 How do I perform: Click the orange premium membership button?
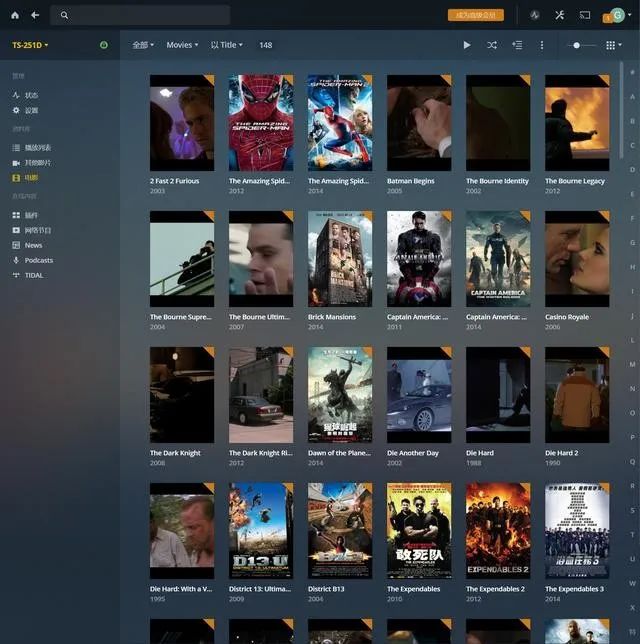click(x=476, y=15)
